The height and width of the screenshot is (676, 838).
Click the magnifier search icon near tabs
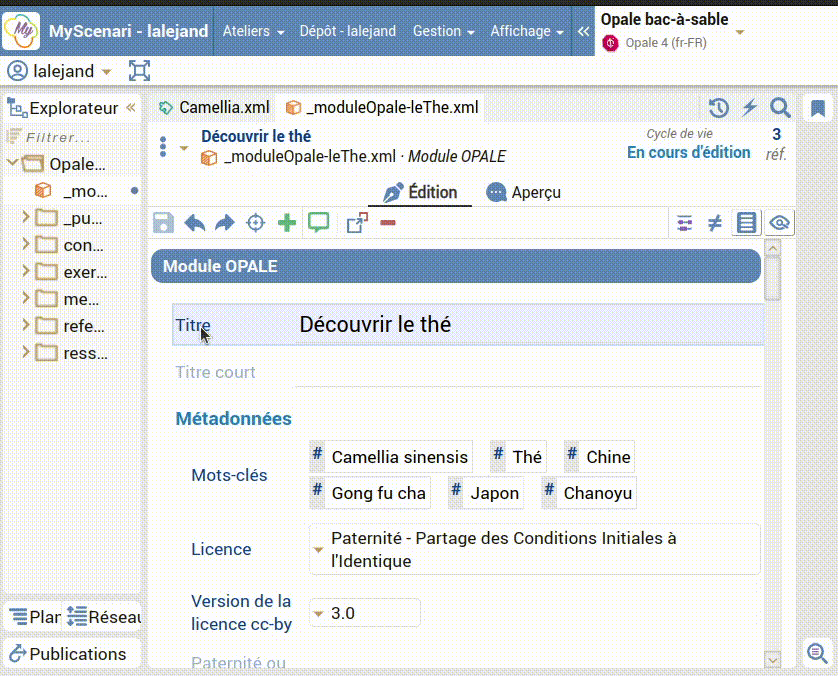pyautogui.click(x=780, y=108)
